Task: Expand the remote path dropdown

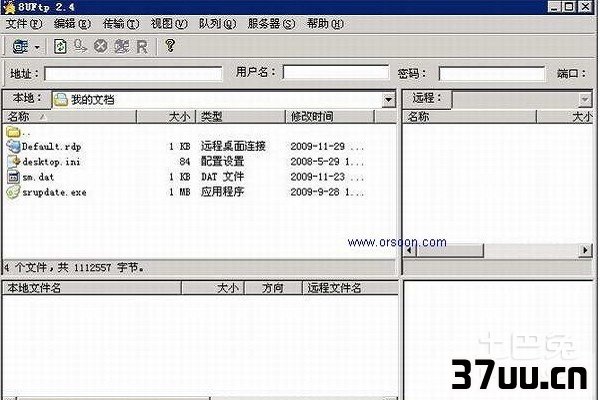Action: tap(584, 100)
